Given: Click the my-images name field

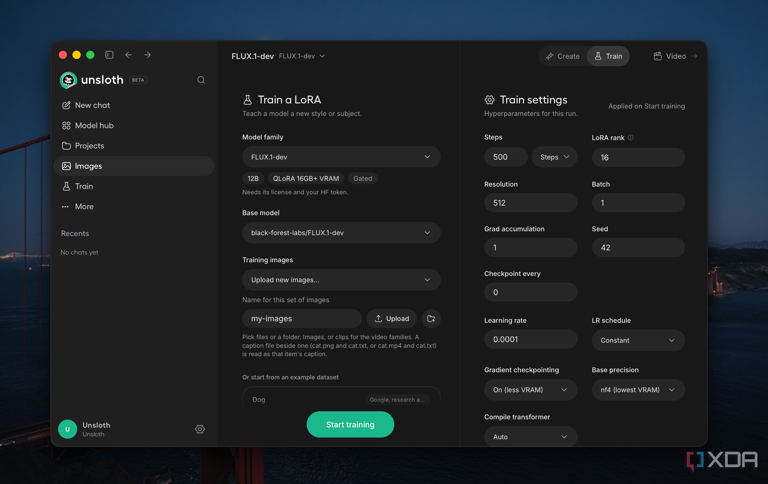Looking at the screenshot, I should 302,318.
